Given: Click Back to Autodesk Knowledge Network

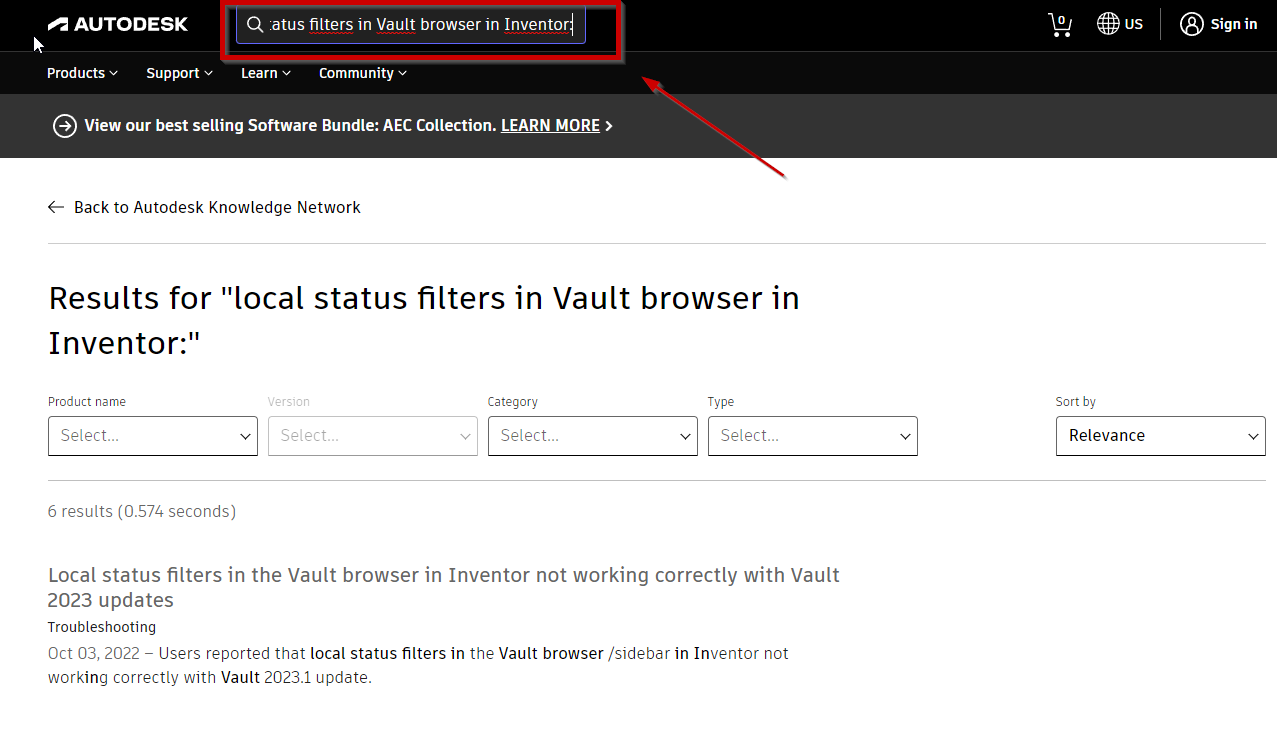Looking at the screenshot, I should pos(217,207).
